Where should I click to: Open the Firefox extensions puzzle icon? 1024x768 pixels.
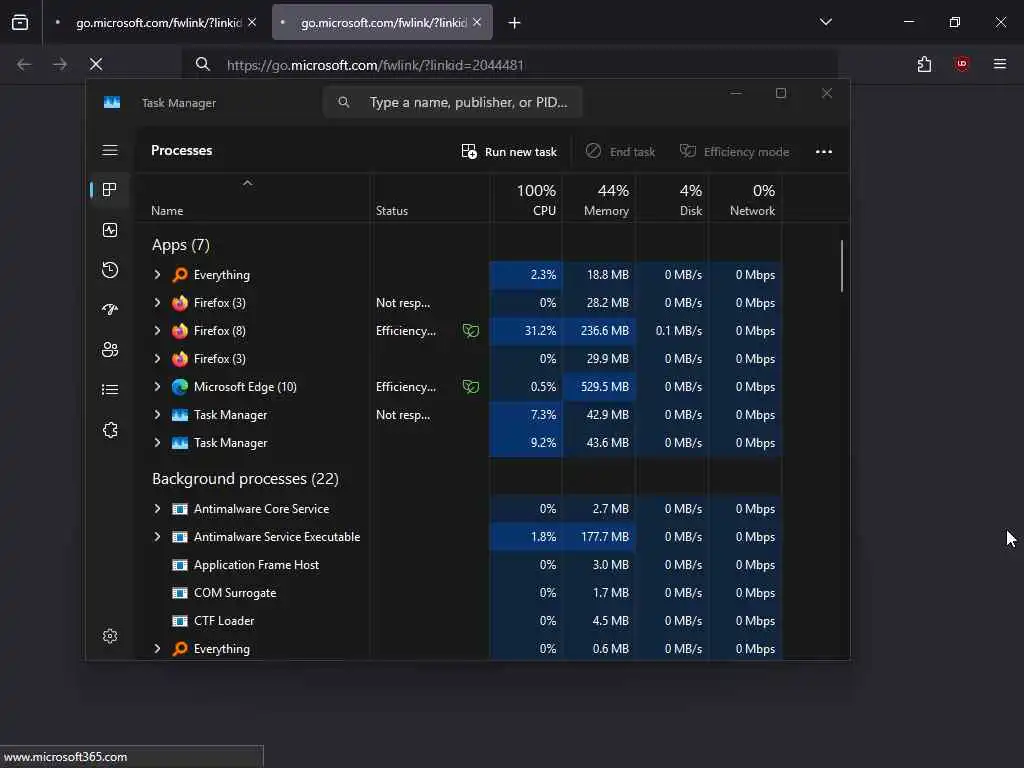click(x=924, y=64)
